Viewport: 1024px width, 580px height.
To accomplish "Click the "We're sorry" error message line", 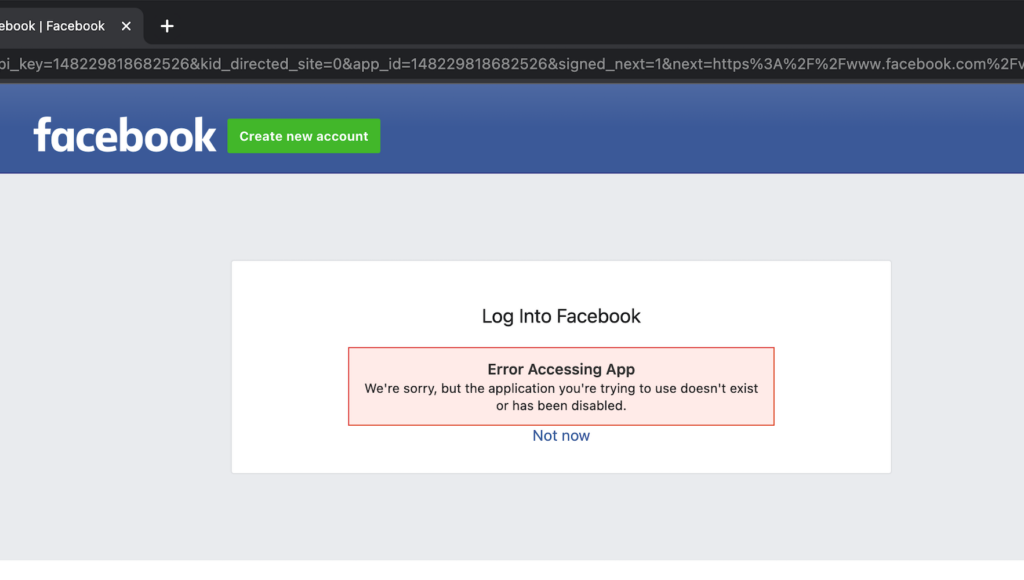I will 561,388.
